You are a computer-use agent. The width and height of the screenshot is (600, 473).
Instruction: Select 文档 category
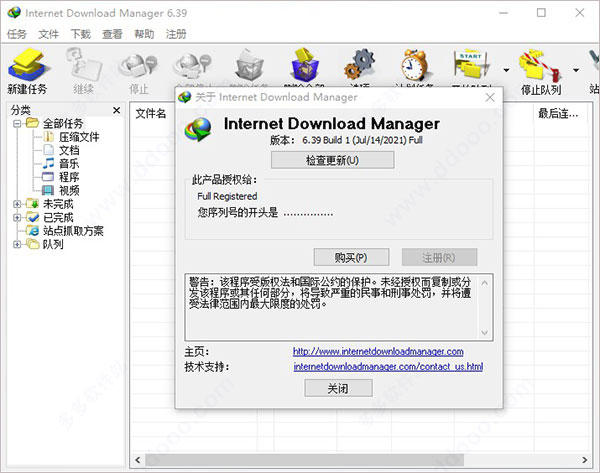(69, 150)
